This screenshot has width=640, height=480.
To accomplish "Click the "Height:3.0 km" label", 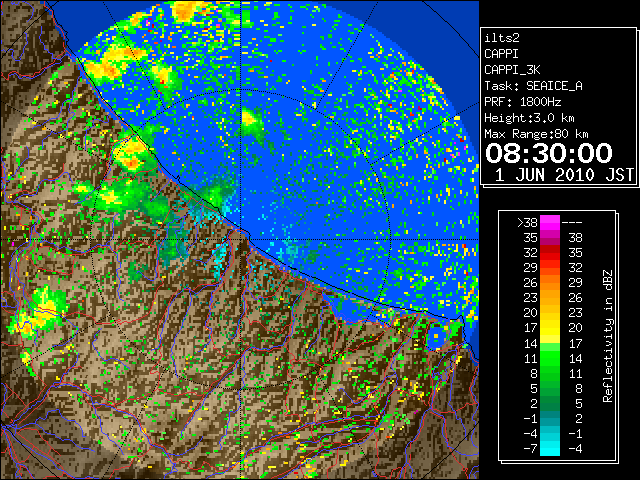I will click(529, 118).
